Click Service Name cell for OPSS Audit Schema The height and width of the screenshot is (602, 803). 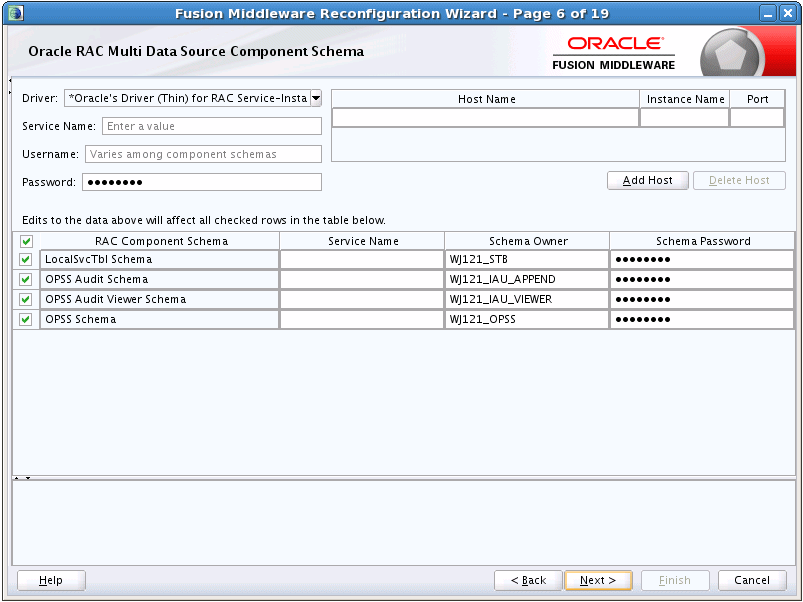click(362, 280)
